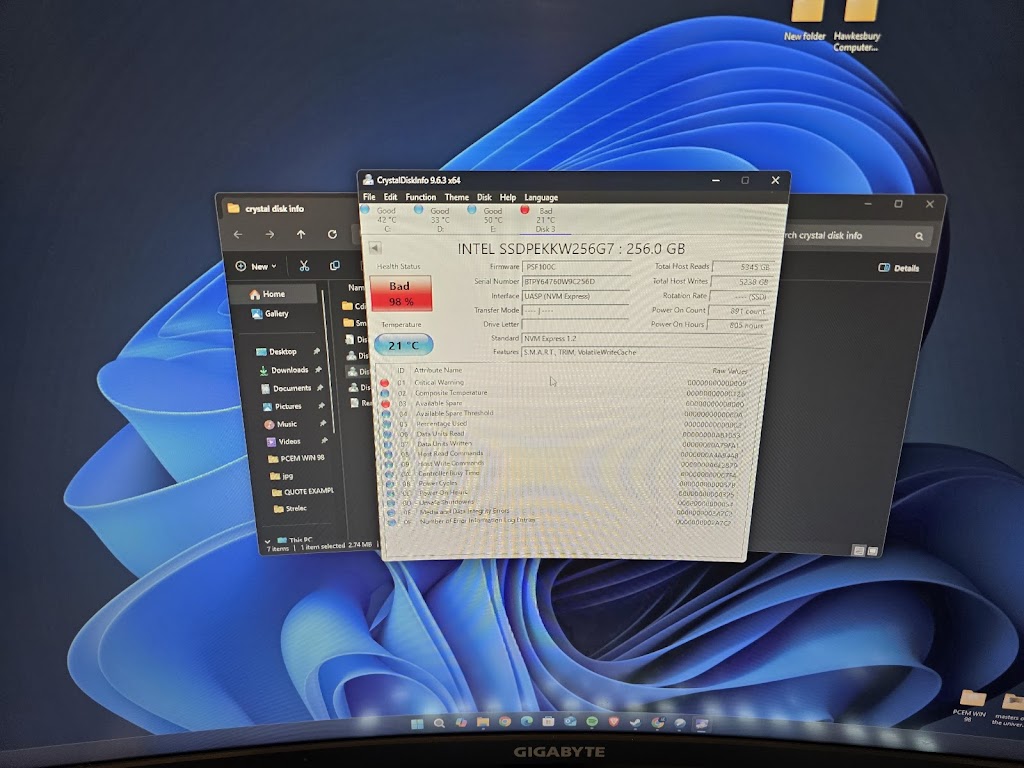This screenshot has height=768, width=1024.
Task: Open the Function menu
Action: click(x=420, y=197)
